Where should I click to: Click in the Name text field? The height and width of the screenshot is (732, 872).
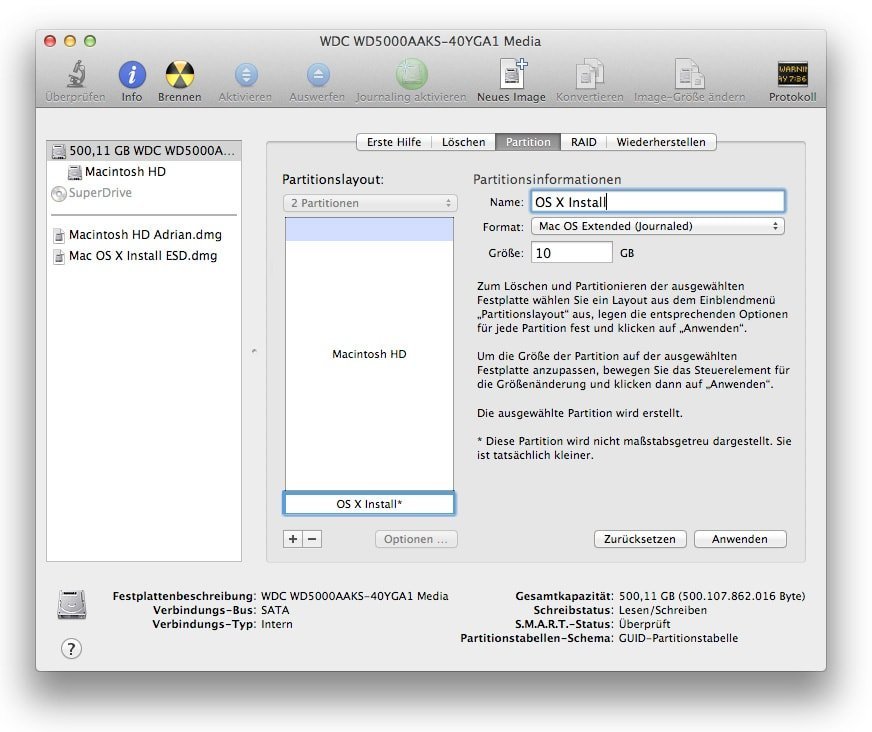point(657,201)
